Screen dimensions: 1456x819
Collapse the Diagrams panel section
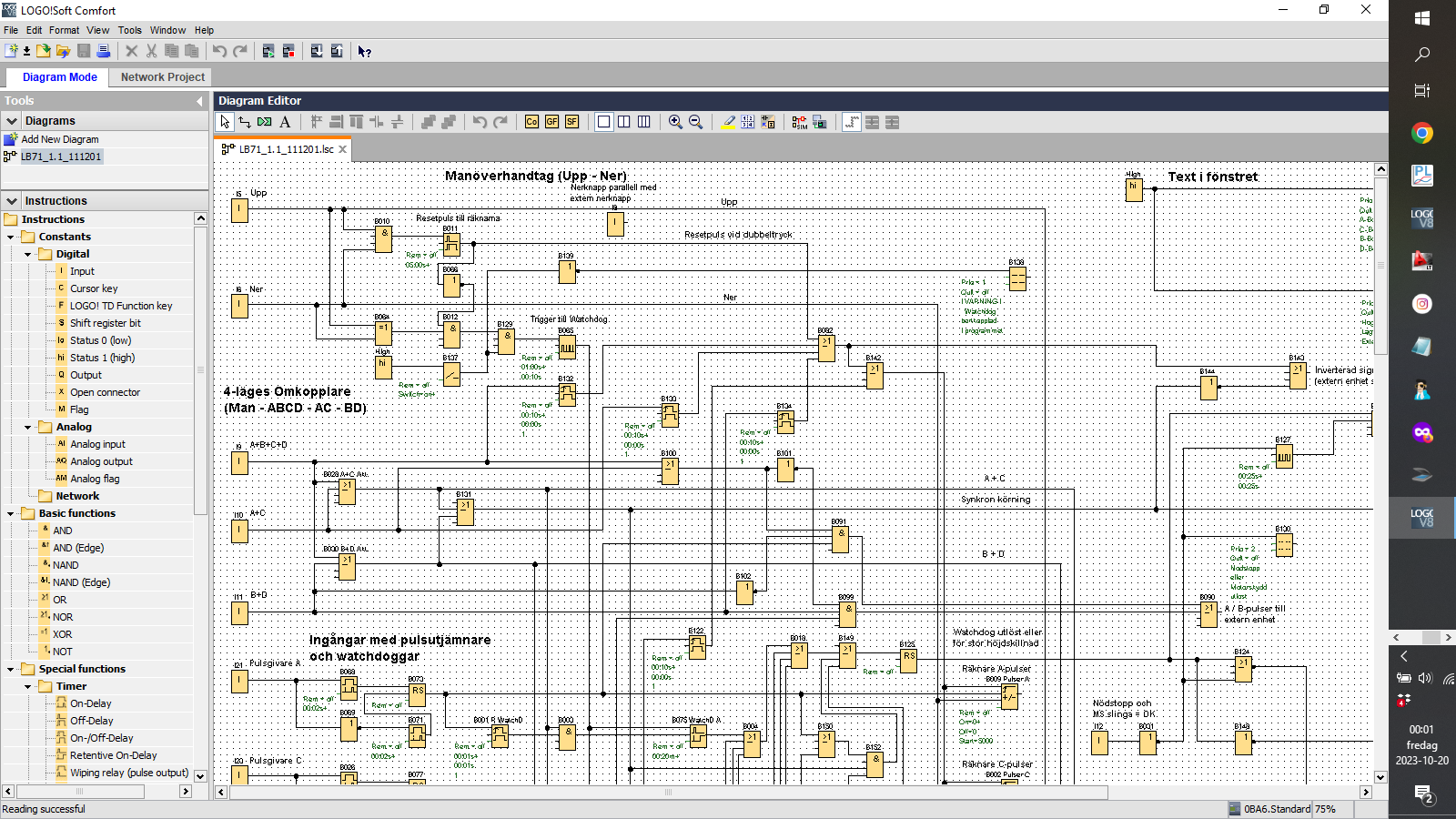point(12,121)
